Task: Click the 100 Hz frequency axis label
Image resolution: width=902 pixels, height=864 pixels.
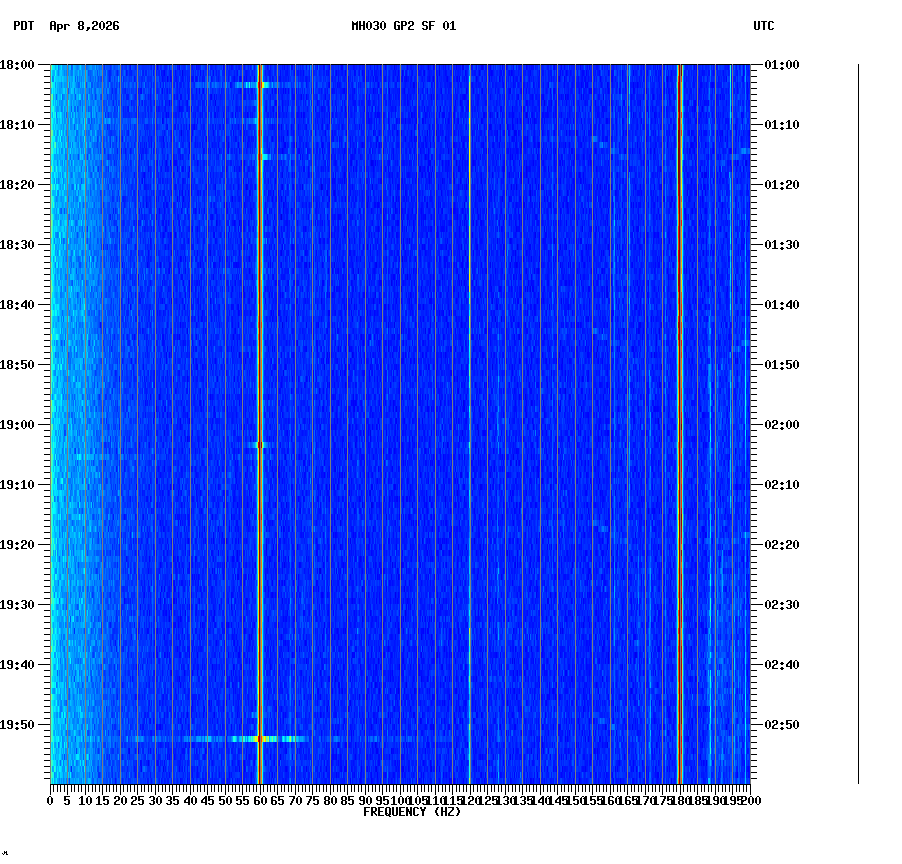Action: coord(397,800)
